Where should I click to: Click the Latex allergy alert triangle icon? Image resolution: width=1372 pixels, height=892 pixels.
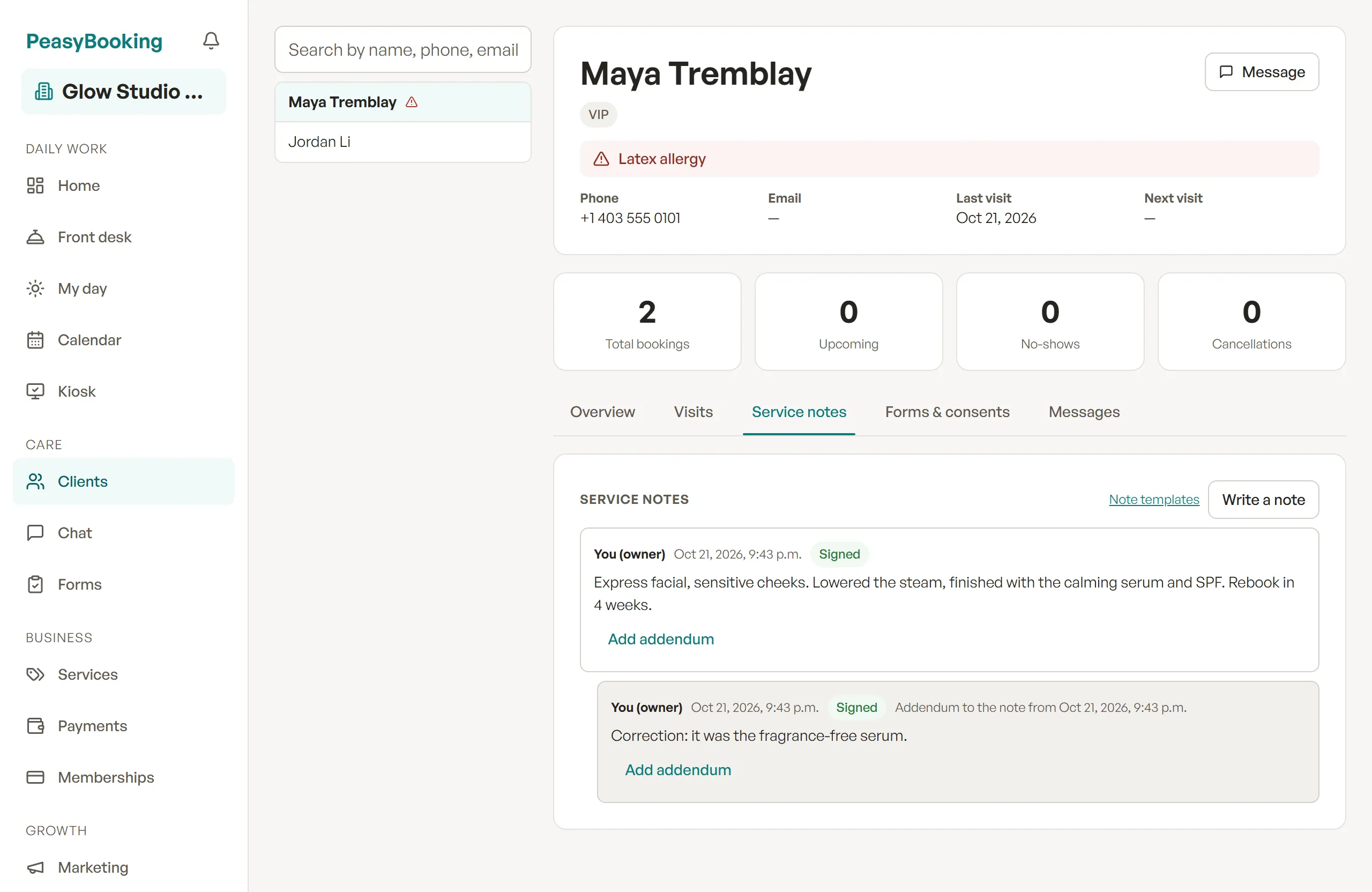click(601, 159)
